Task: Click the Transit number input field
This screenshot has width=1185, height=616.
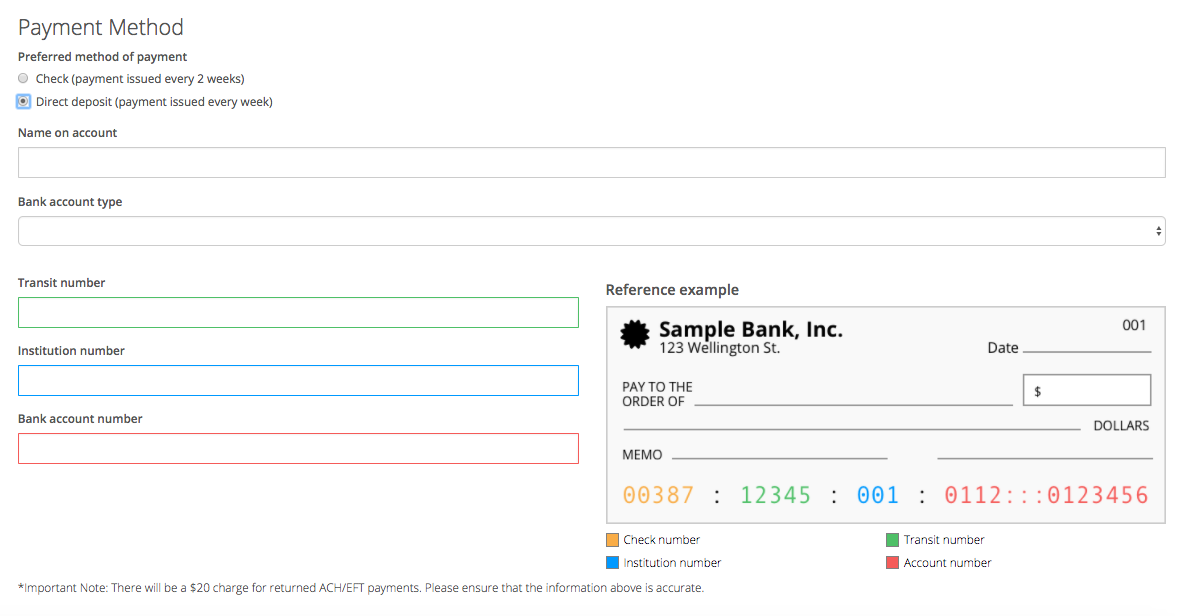Action: (299, 312)
